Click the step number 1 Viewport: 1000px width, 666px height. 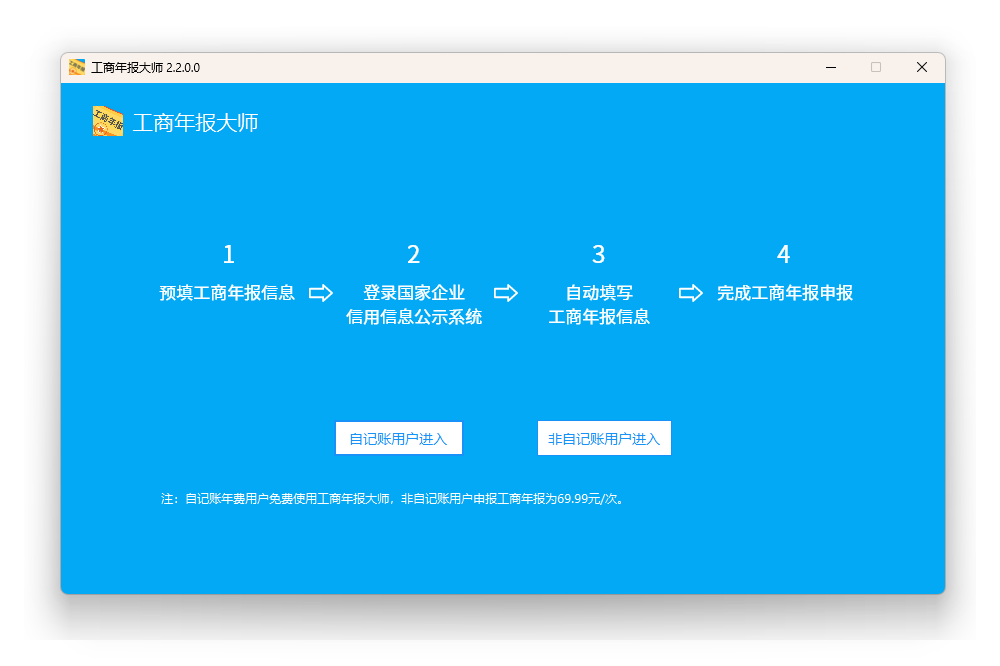(x=228, y=255)
